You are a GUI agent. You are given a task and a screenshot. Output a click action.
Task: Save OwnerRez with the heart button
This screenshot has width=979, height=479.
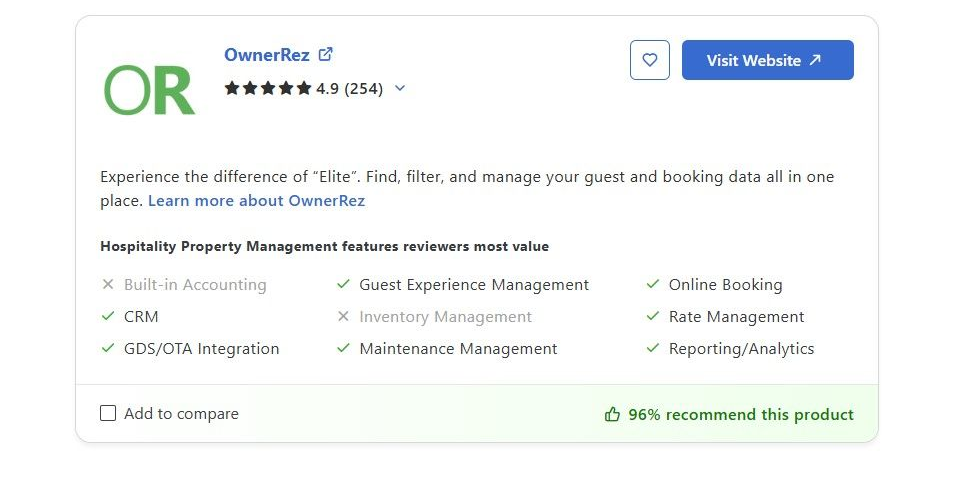pos(649,60)
